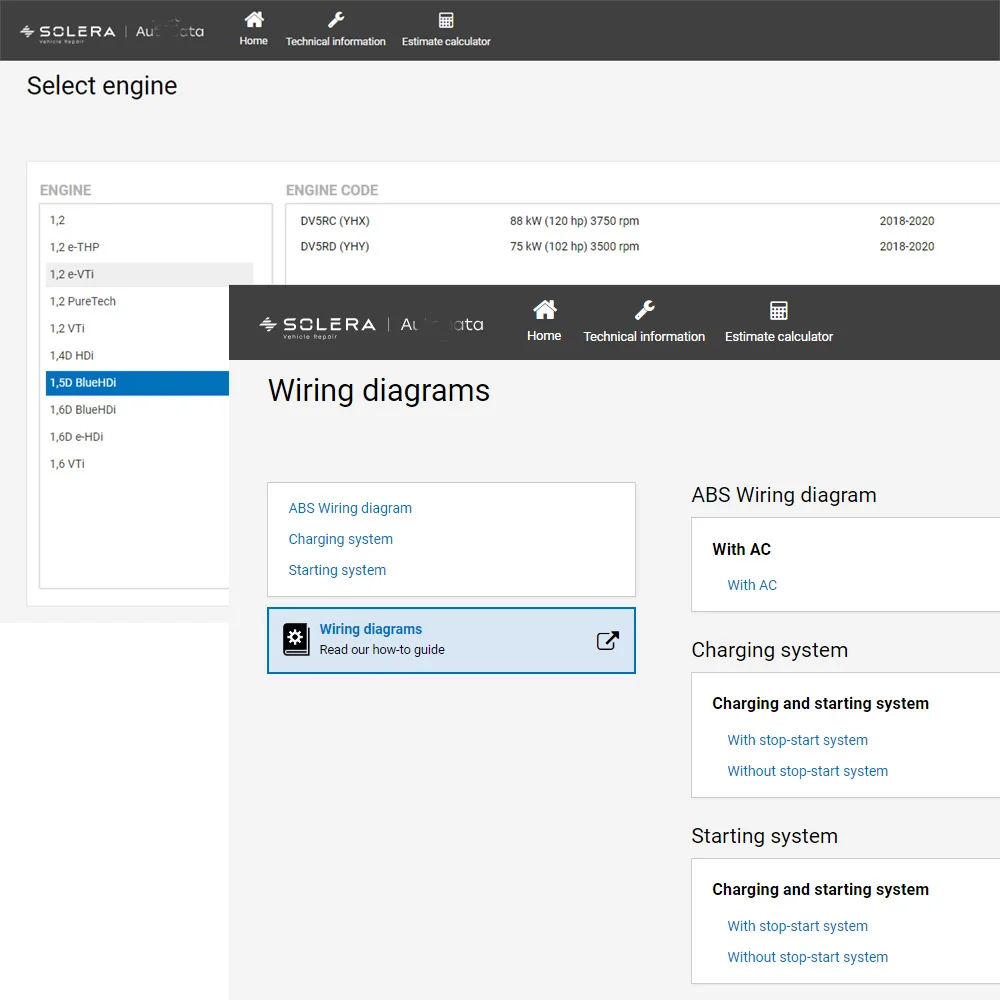
Task: Select the 1,2 e-VTi engine
Action: (72, 274)
